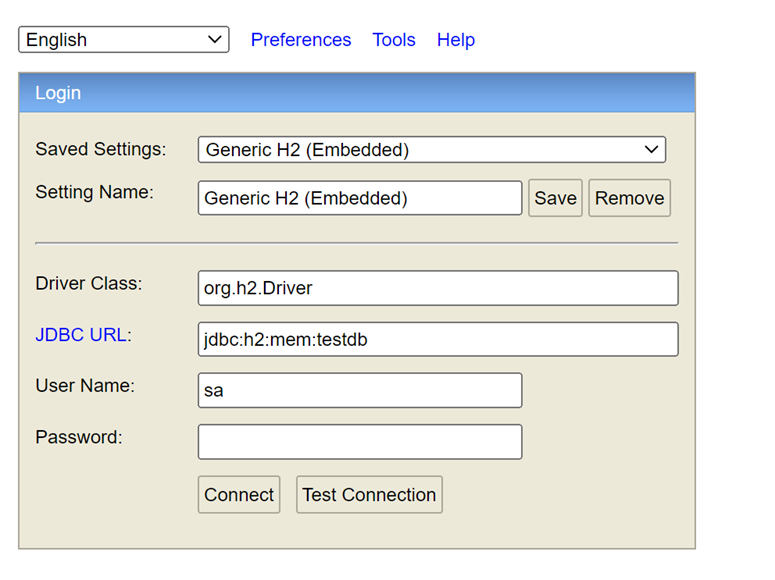Expand the Saved Settings dropdown

(x=431, y=150)
